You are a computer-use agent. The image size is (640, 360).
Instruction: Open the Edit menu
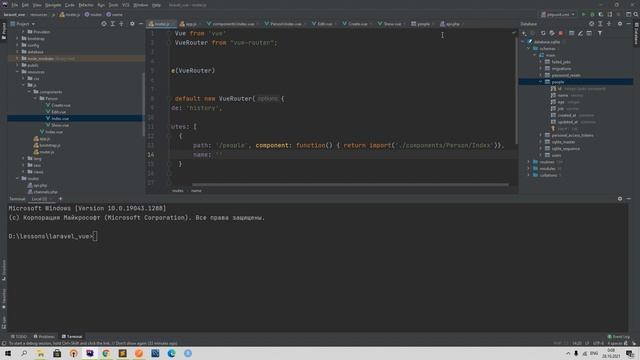(x=25, y=5)
